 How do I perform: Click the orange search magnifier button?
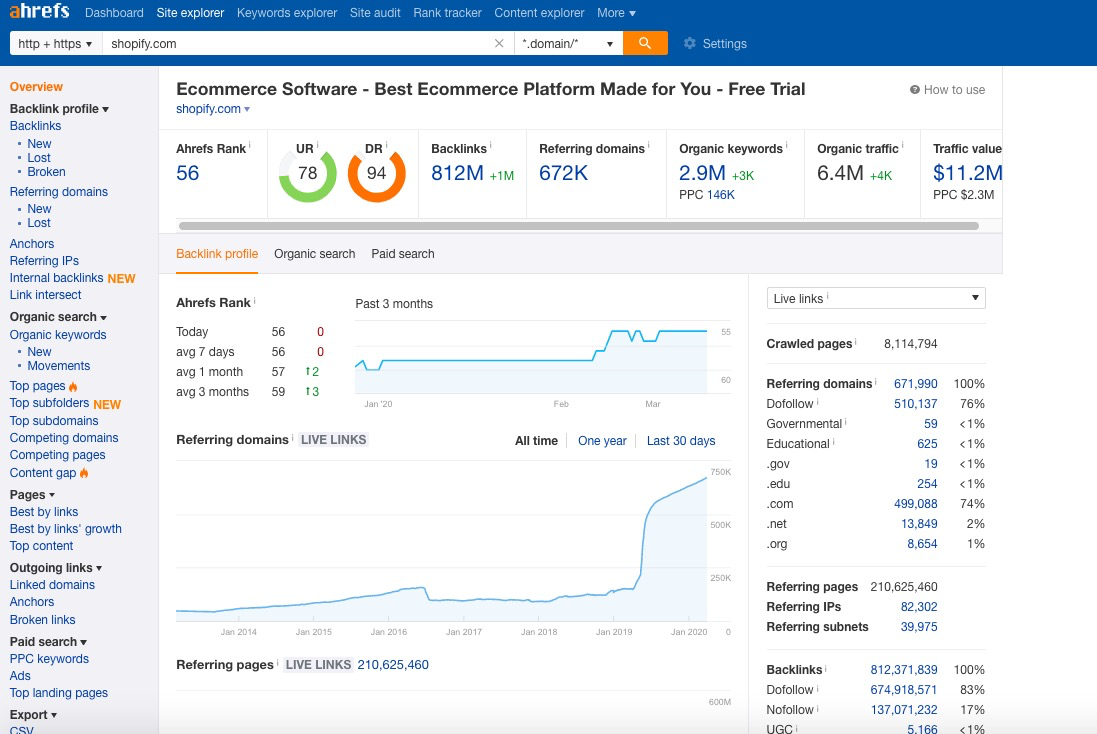(x=644, y=43)
